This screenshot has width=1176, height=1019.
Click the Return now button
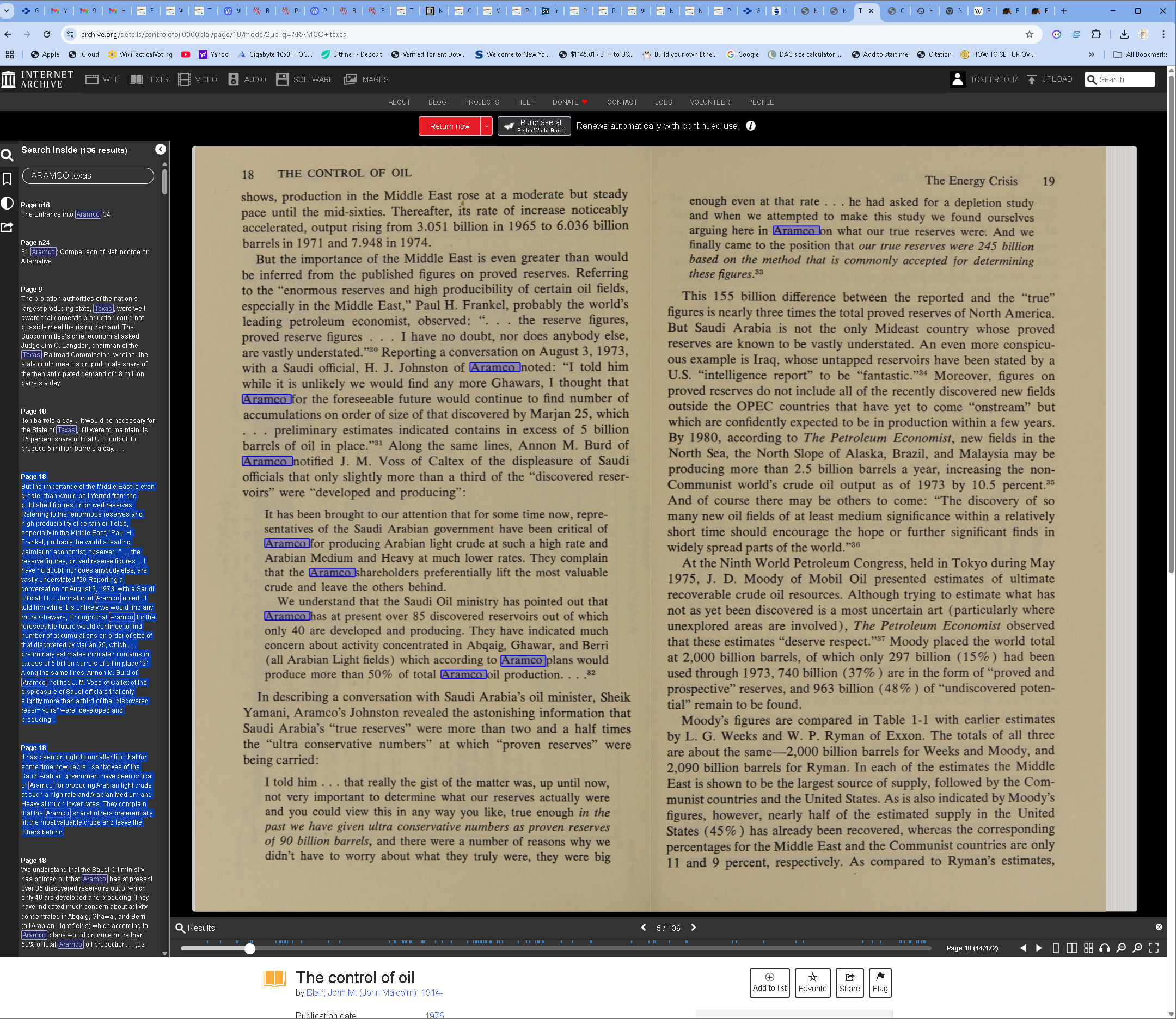pos(449,126)
